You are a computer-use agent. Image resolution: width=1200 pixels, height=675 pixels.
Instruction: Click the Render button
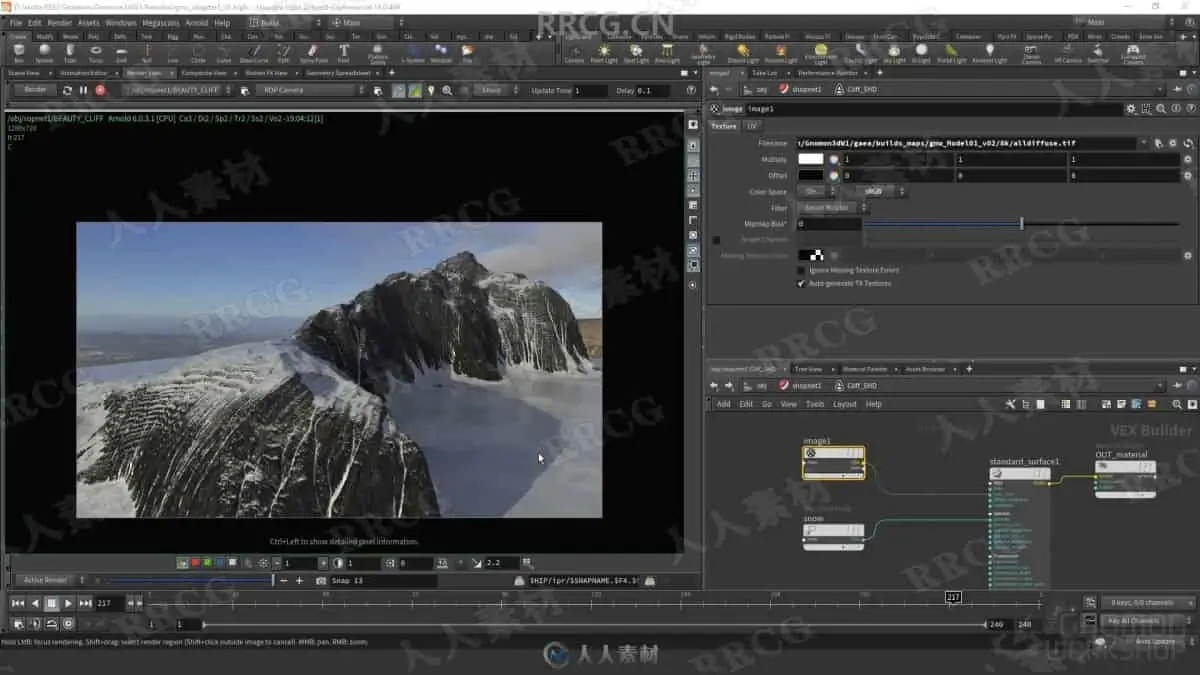35,90
